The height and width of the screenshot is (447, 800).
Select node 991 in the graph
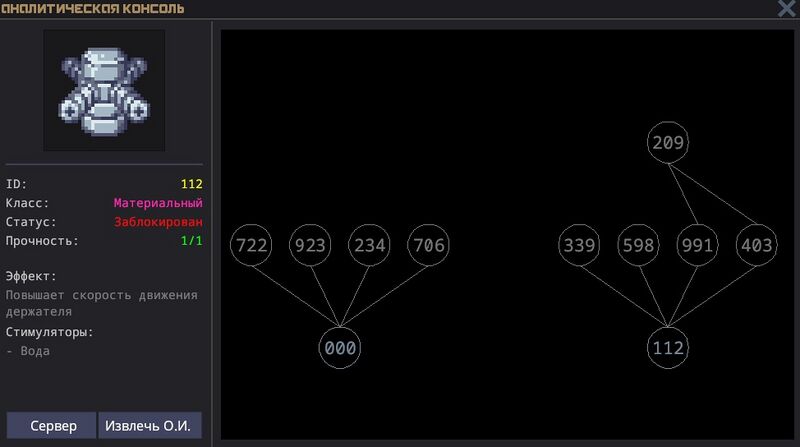click(x=697, y=245)
